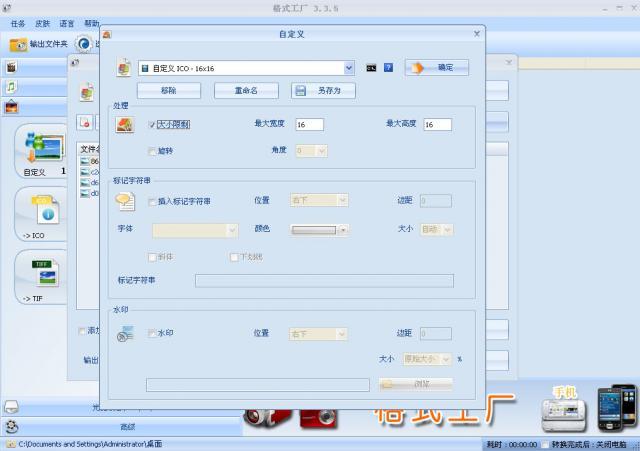Click the preset icon in middle dialog
The height and width of the screenshot is (451, 640).
point(87,92)
